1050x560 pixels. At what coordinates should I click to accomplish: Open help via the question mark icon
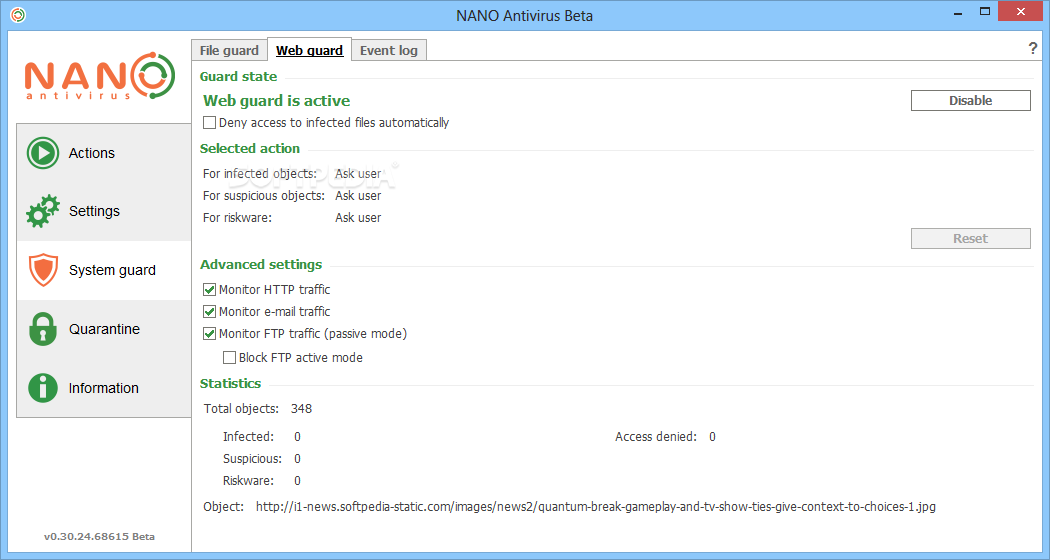[1032, 48]
